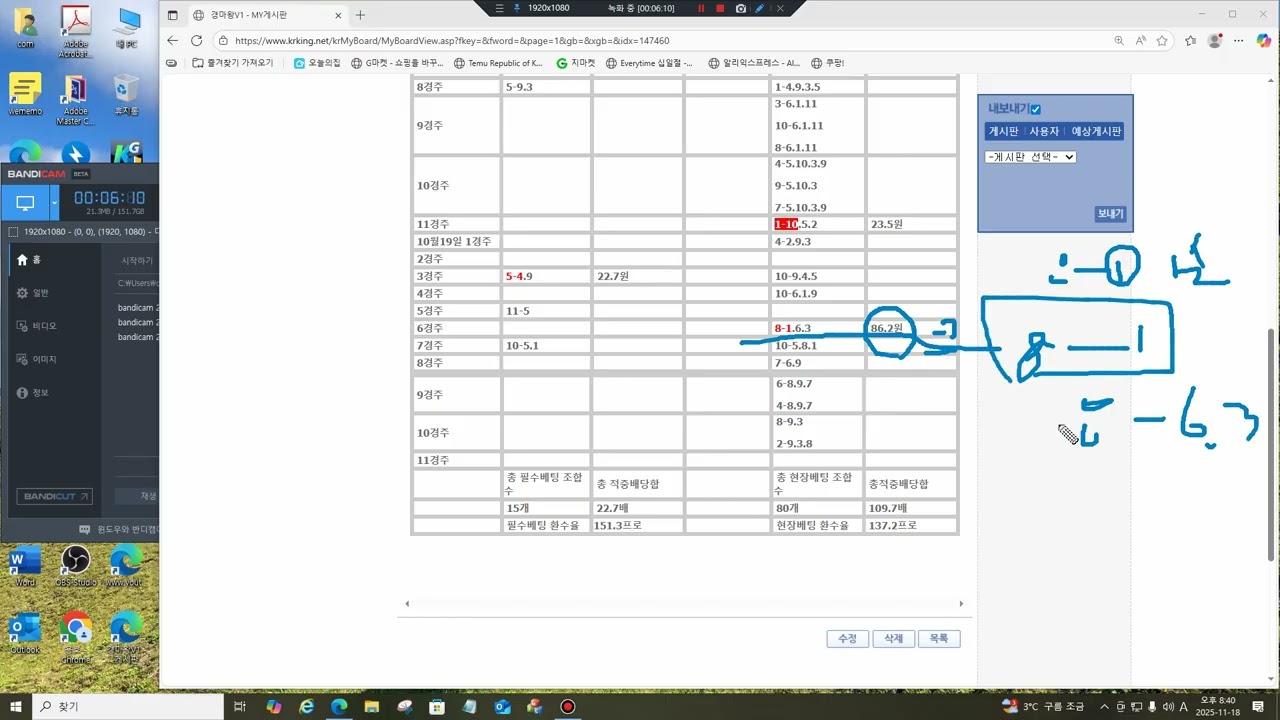Toggle Bandicam 1920x1080 area checkbox

coord(13,232)
